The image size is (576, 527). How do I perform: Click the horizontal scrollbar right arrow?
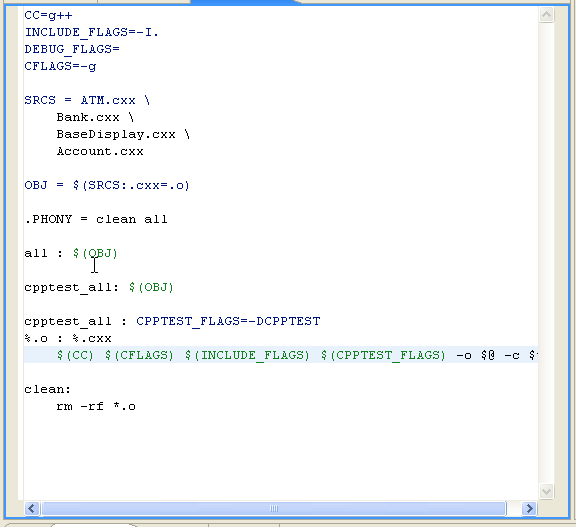pyautogui.click(x=529, y=509)
